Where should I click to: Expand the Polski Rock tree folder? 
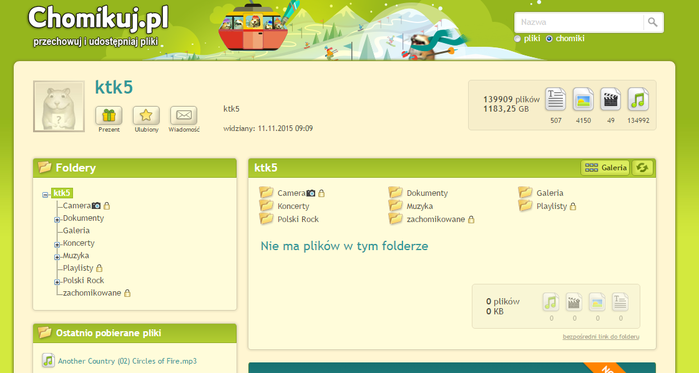pyautogui.click(x=57, y=282)
